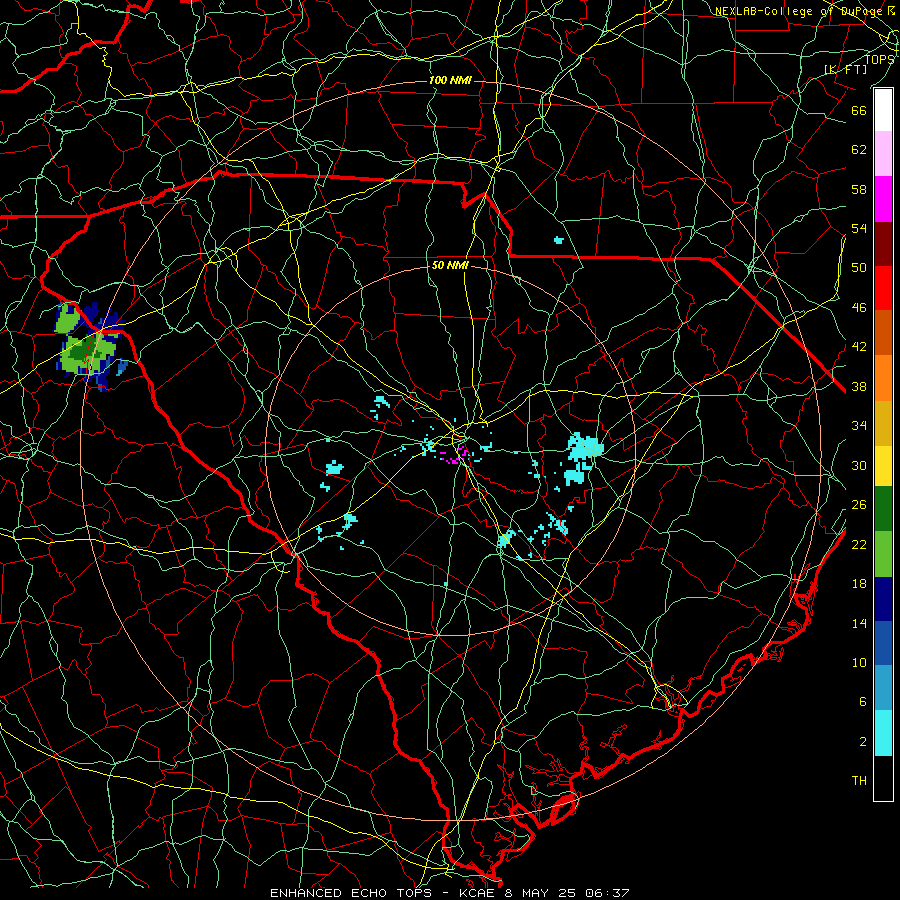Click the legend value "22"

click(859, 544)
